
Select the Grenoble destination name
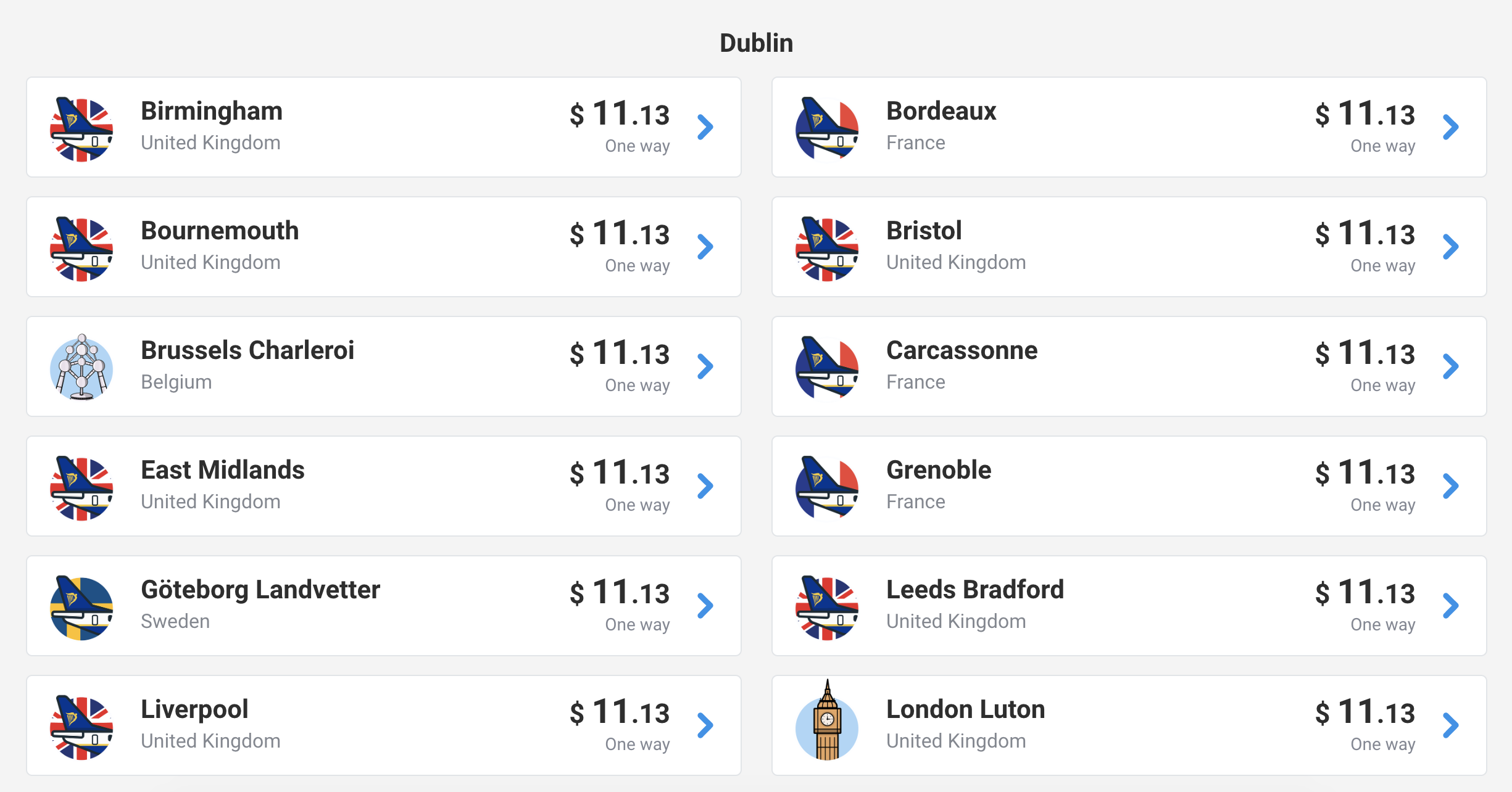coord(939,470)
